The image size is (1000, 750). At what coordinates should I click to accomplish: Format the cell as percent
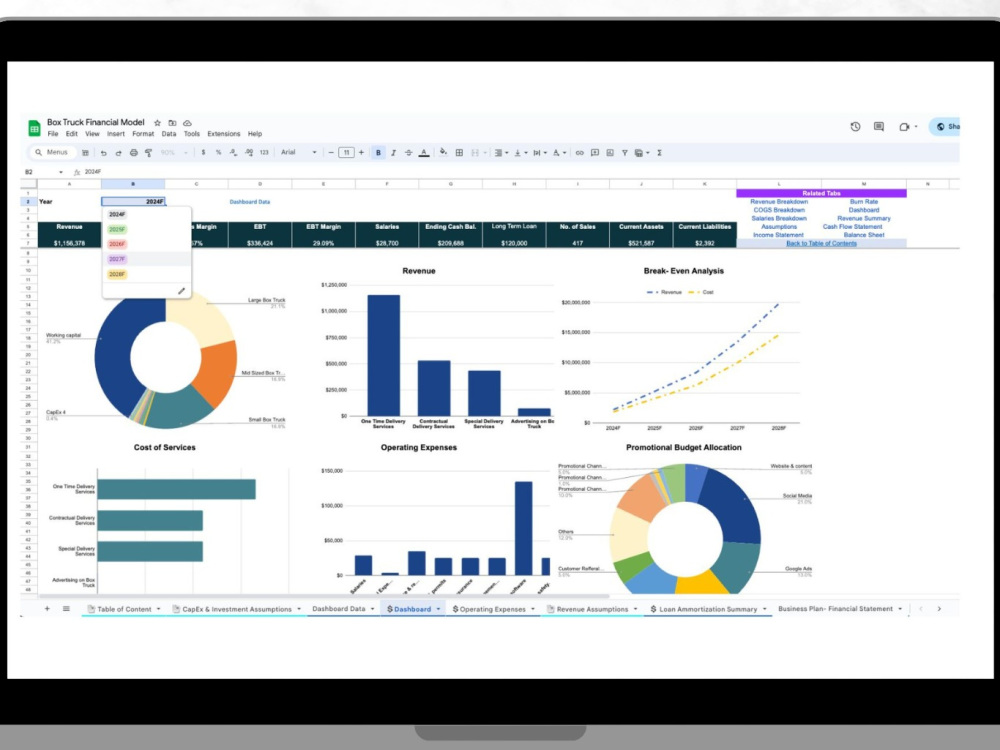coord(219,153)
